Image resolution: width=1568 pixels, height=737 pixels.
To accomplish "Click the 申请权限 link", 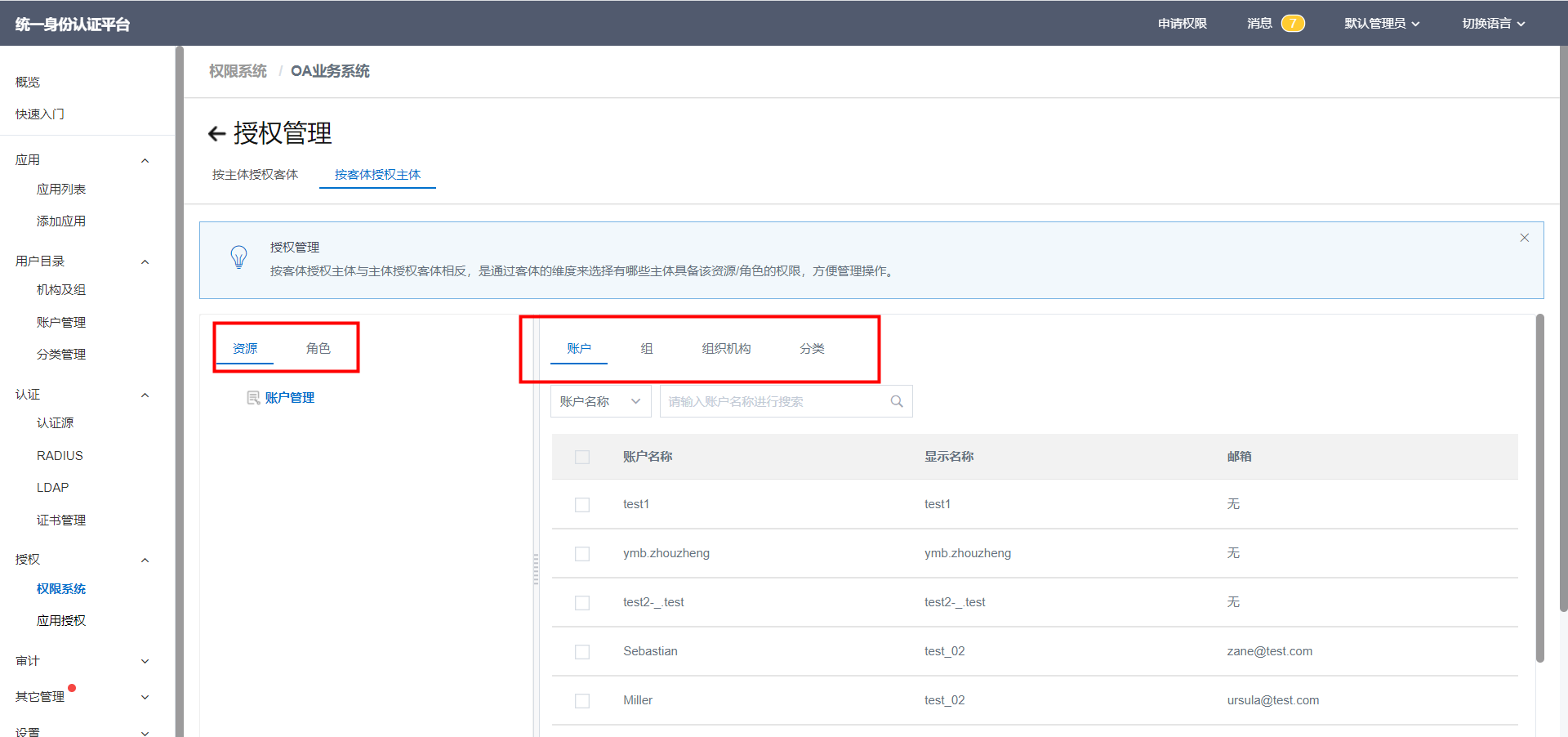I will point(1182,23).
